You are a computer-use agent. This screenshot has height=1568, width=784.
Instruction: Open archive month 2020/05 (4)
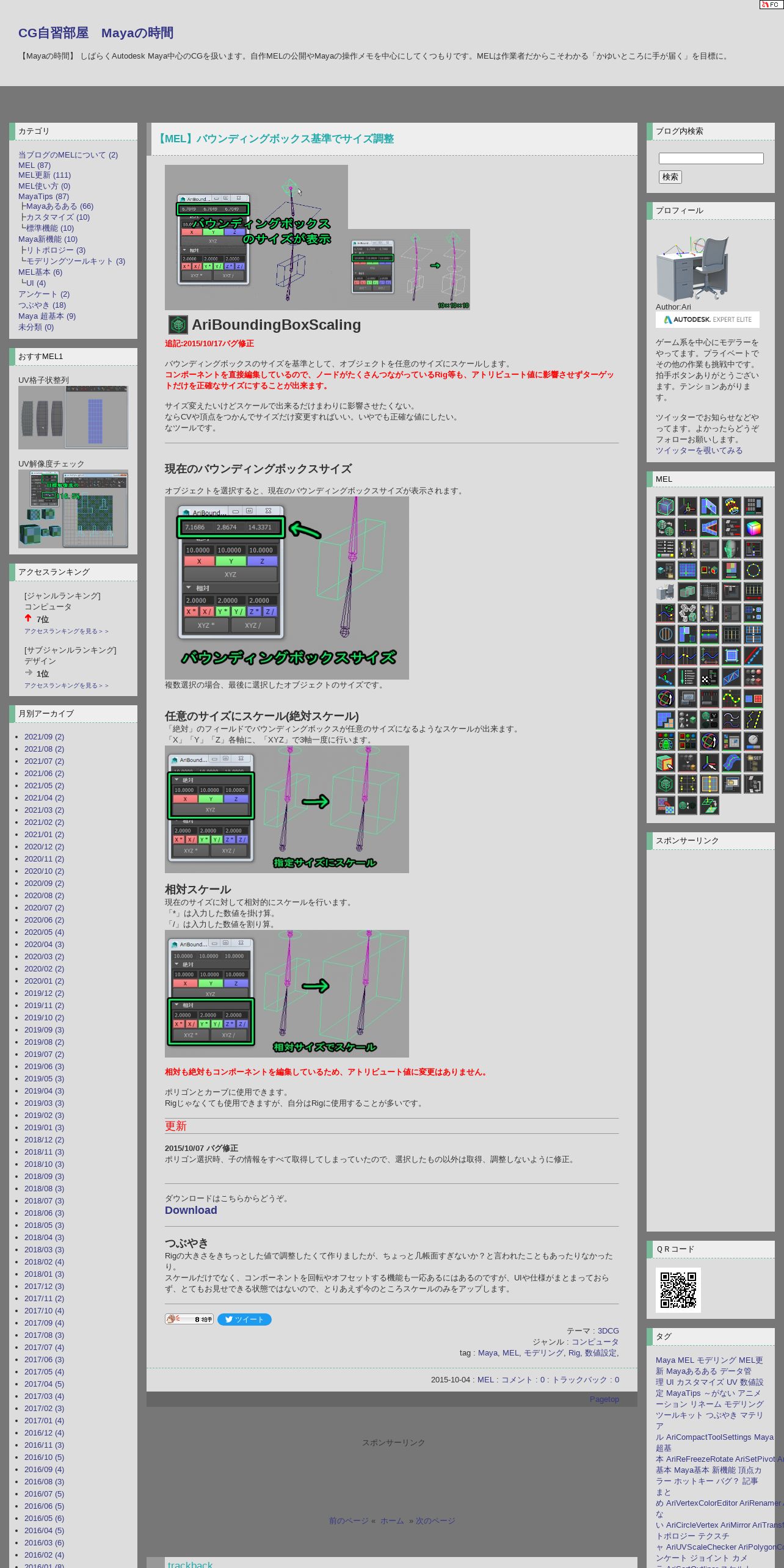(x=44, y=932)
